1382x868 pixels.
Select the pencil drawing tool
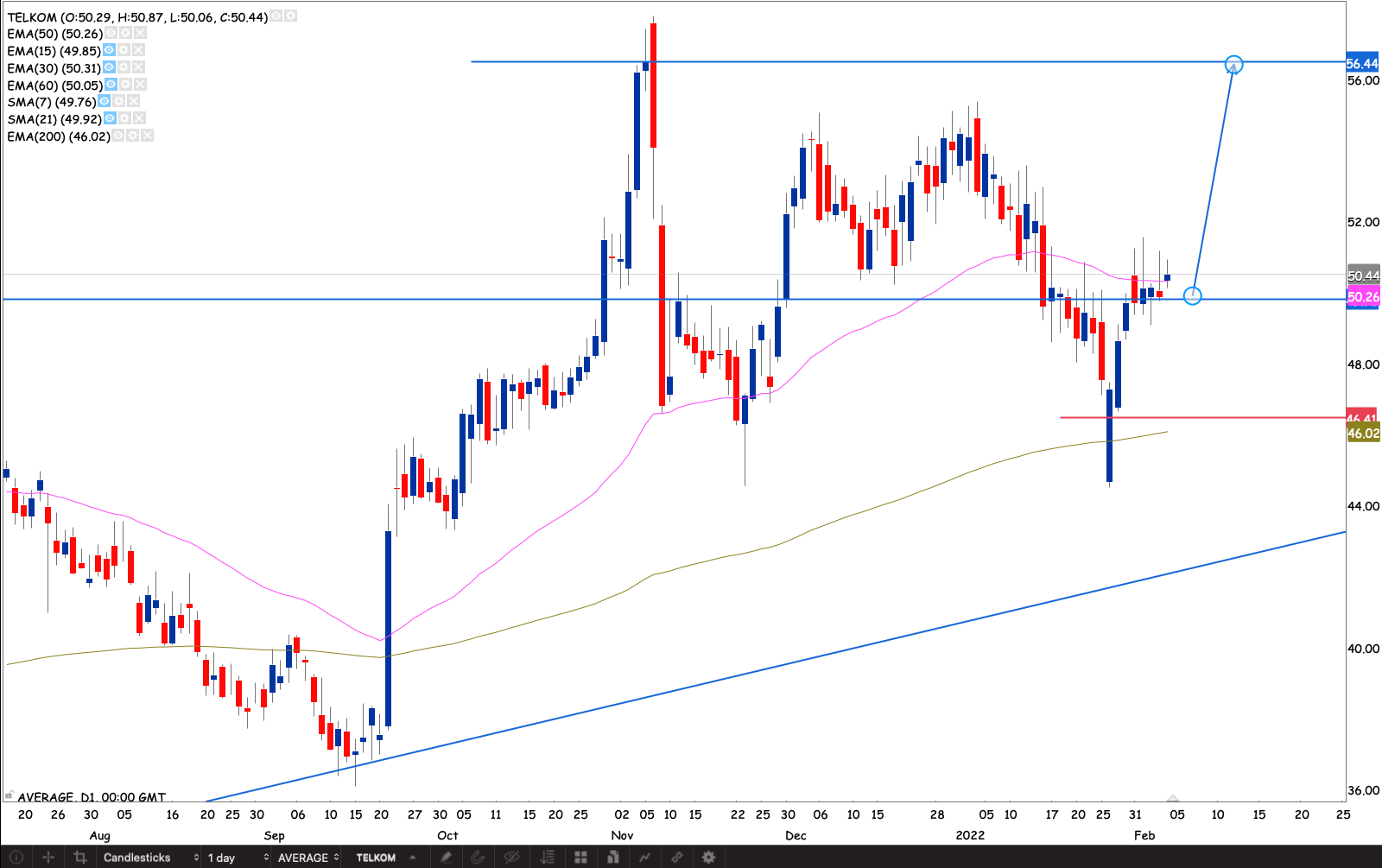click(446, 857)
